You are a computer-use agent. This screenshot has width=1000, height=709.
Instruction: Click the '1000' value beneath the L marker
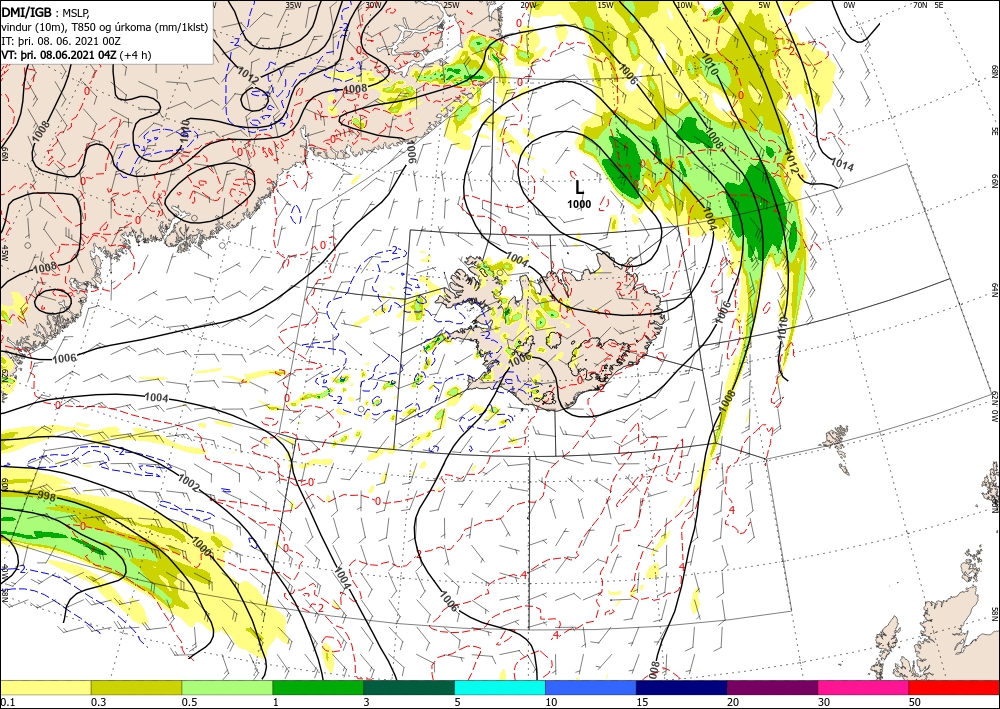[579, 204]
